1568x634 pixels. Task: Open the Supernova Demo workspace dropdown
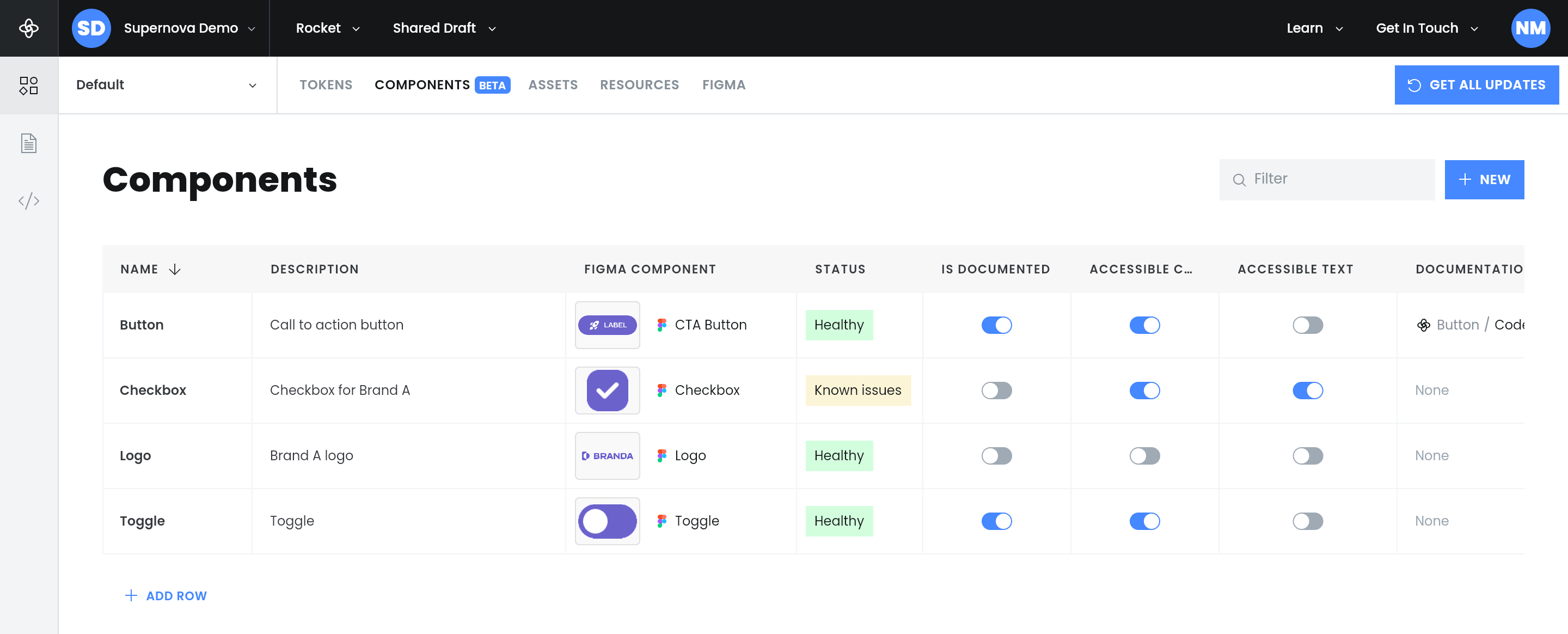coord(189,28)
